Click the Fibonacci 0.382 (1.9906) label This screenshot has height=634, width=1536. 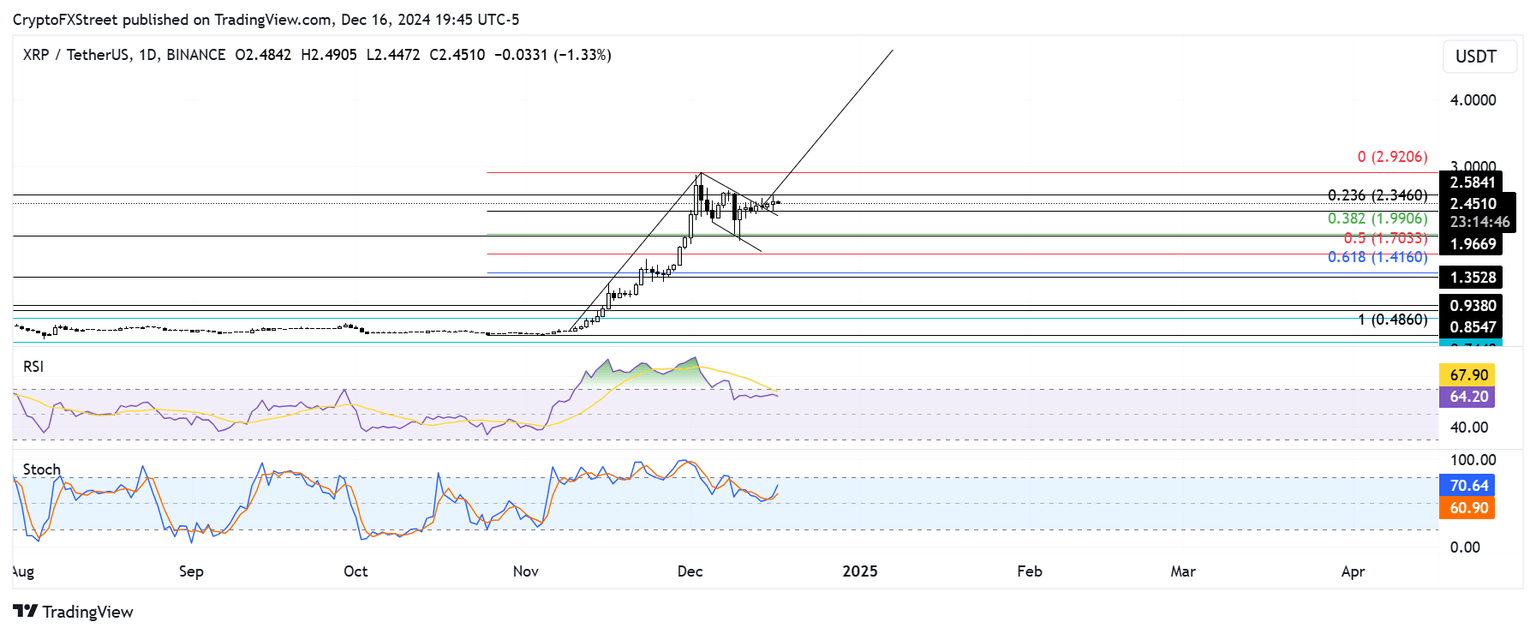(1378, 218)
